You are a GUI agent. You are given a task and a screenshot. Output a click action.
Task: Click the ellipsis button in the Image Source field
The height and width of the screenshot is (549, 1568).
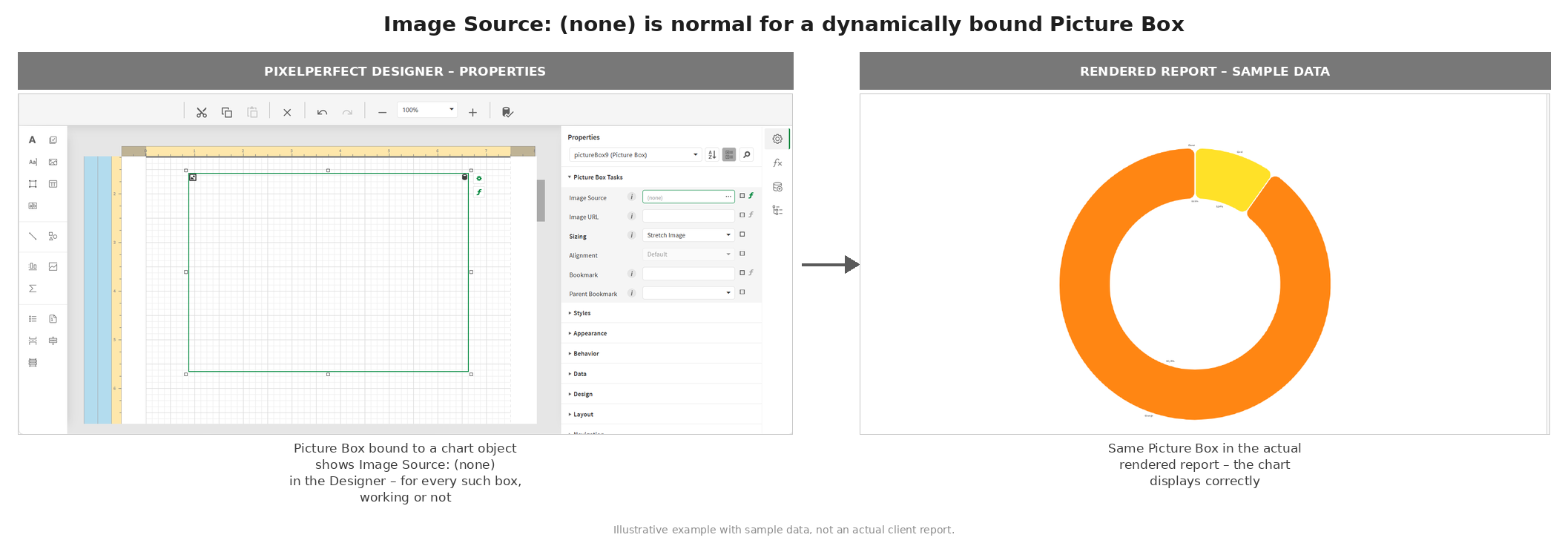coord(728,197)
